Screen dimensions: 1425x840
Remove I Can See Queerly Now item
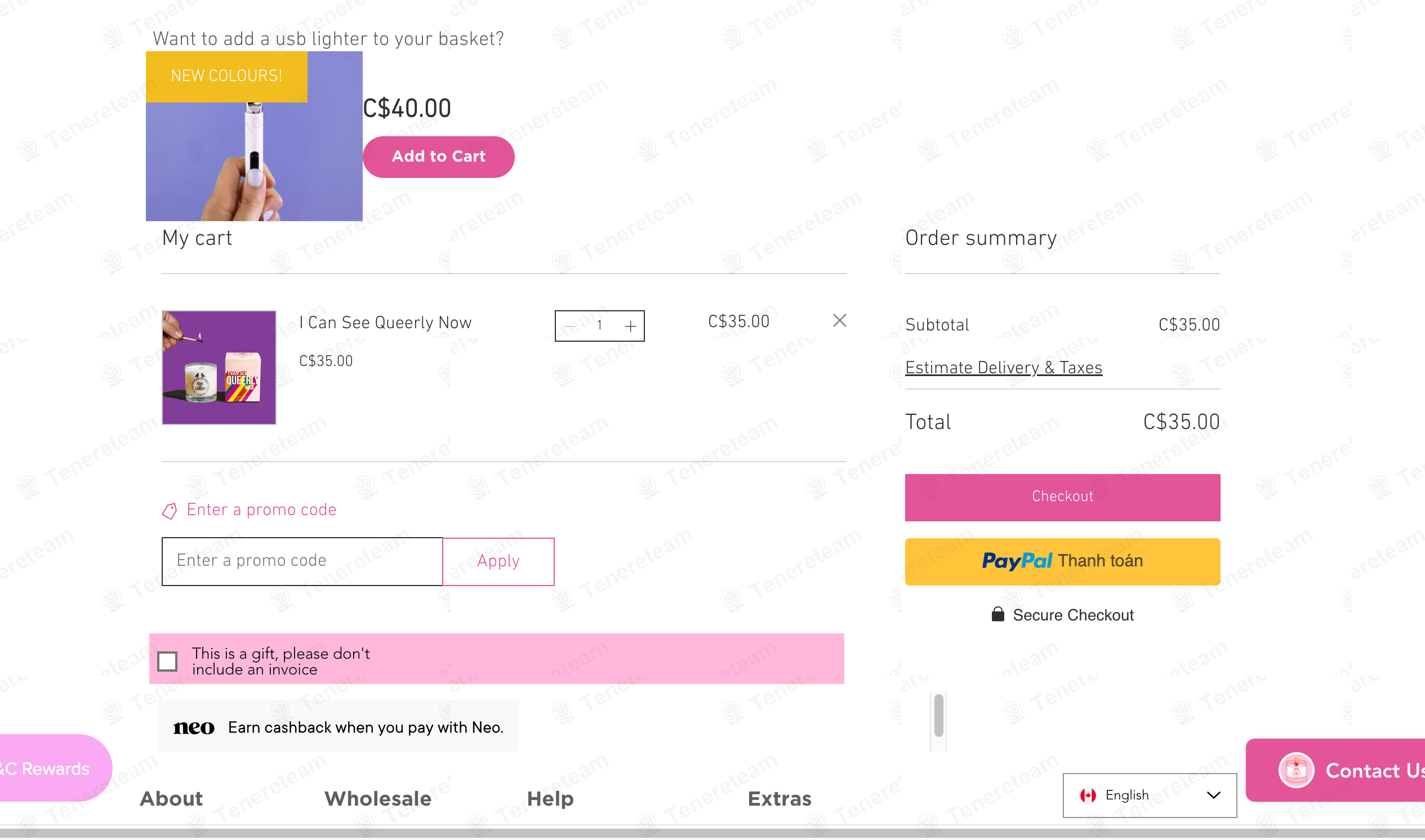pos(840,321)
